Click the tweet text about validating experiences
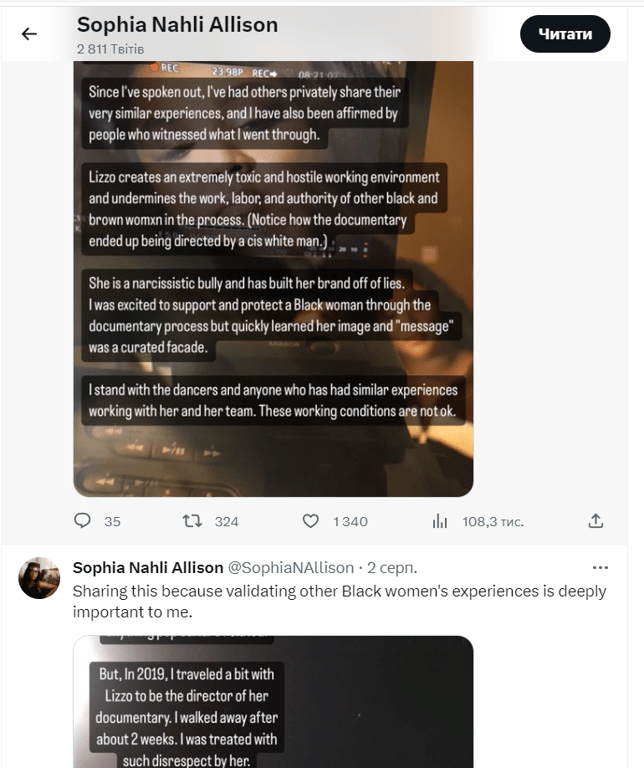The width and height of the screenshot is (644, 768). 339,601
